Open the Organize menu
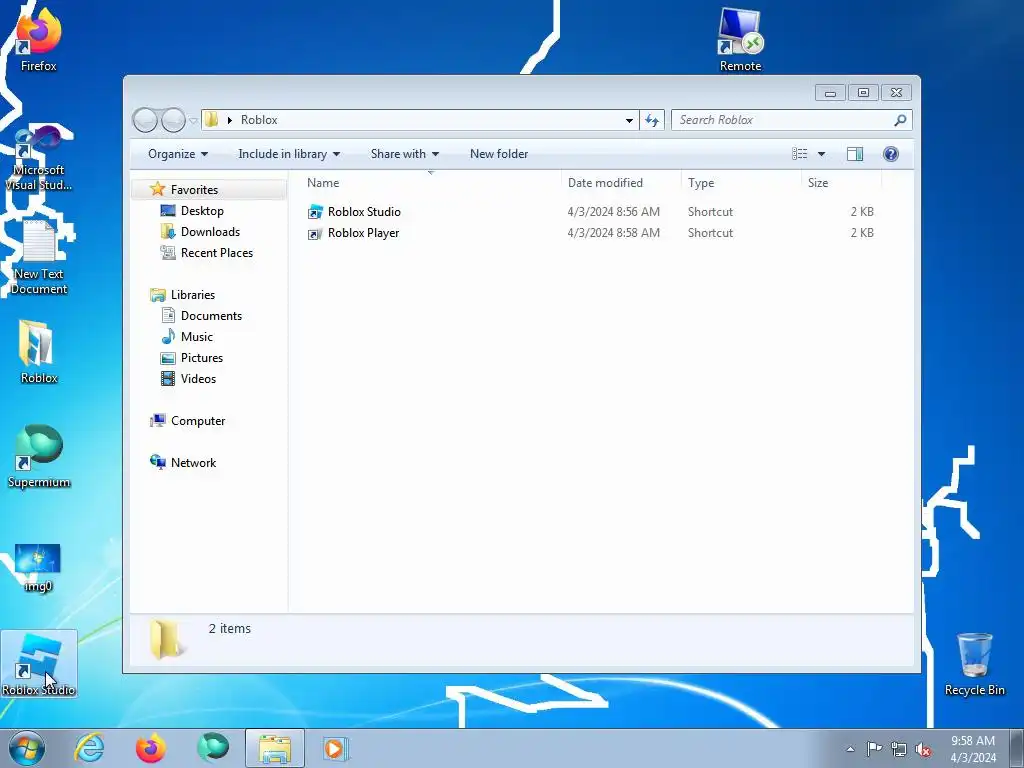This screenshot has width=1024, height=768. pos(178,154)
